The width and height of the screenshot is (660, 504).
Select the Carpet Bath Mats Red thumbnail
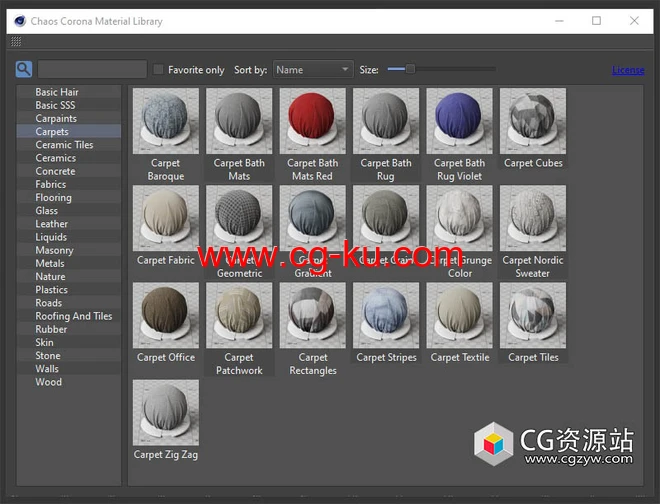(x=313, y=121)
